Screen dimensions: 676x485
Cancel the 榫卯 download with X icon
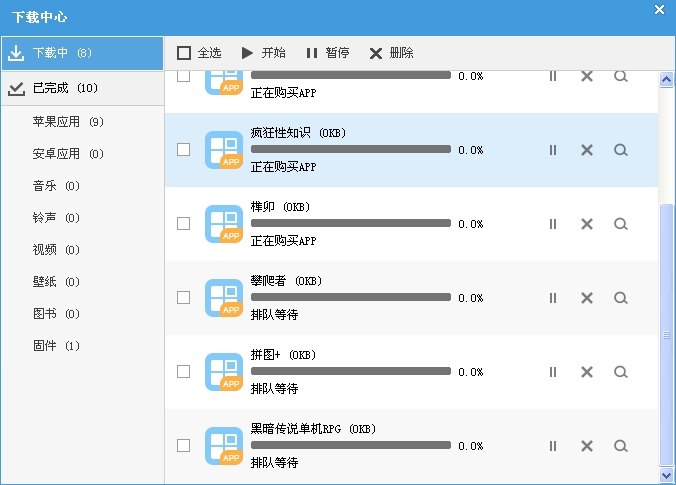click(x=587, y=224)
